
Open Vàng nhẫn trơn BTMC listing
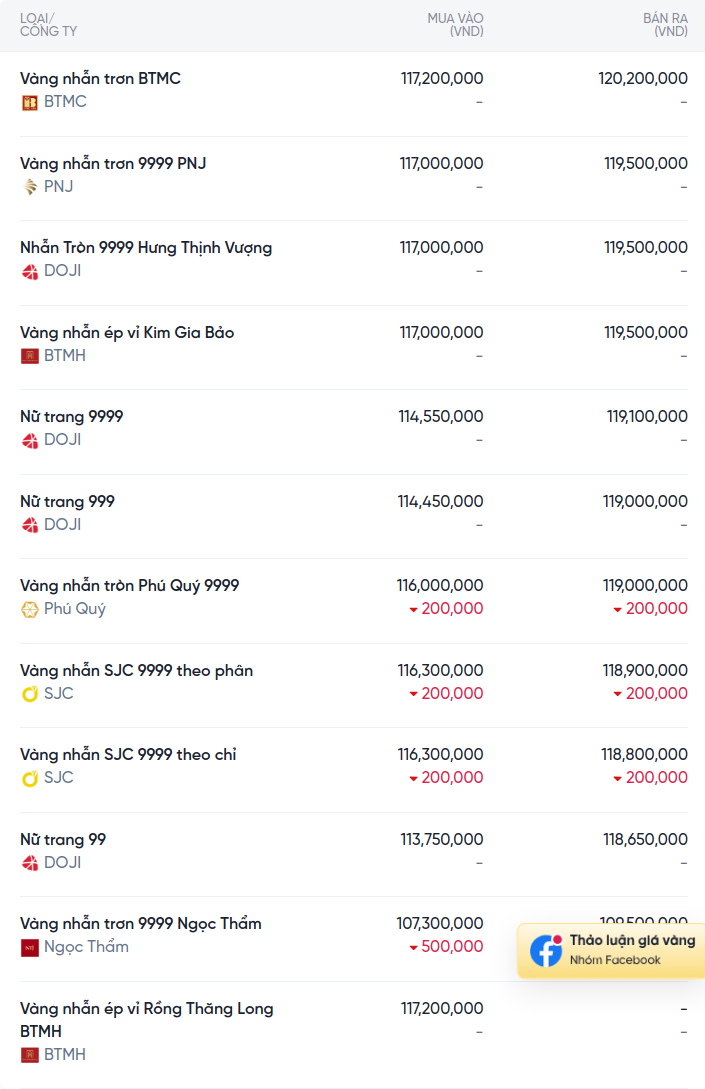pyautogui.click(x=100, y=78)
